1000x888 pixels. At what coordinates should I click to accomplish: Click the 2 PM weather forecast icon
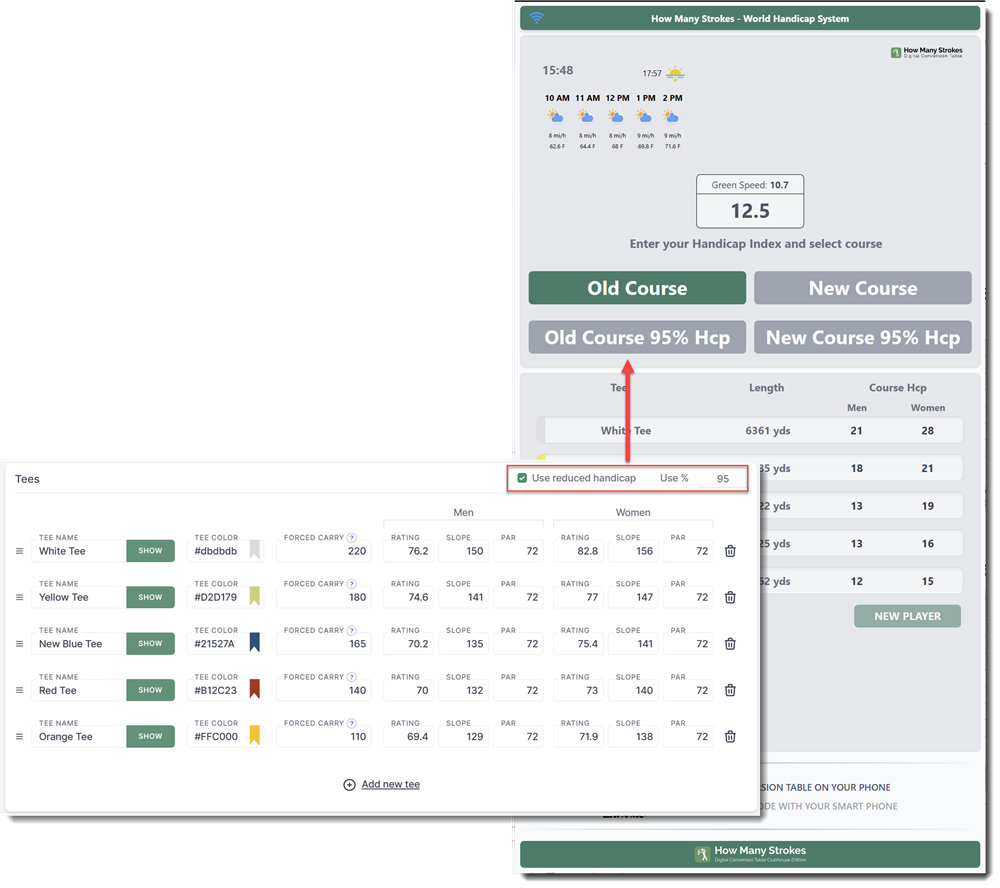click(x=671, y=116)
